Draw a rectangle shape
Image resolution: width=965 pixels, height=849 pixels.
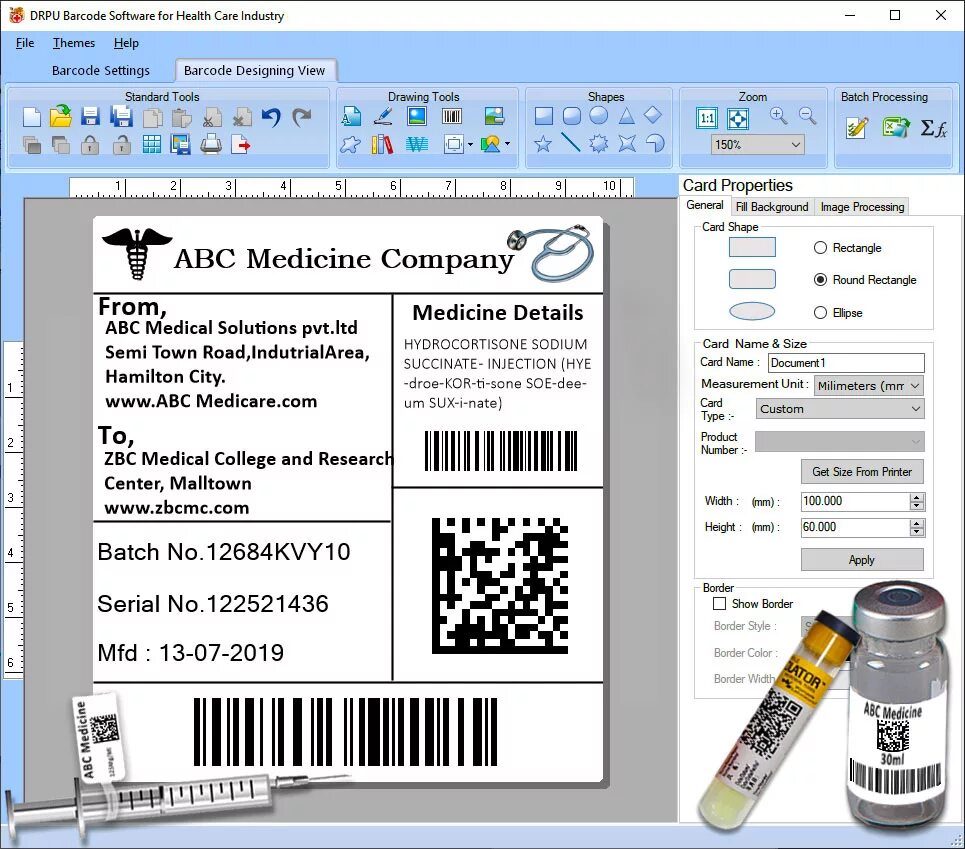click(x=543, y=116)
